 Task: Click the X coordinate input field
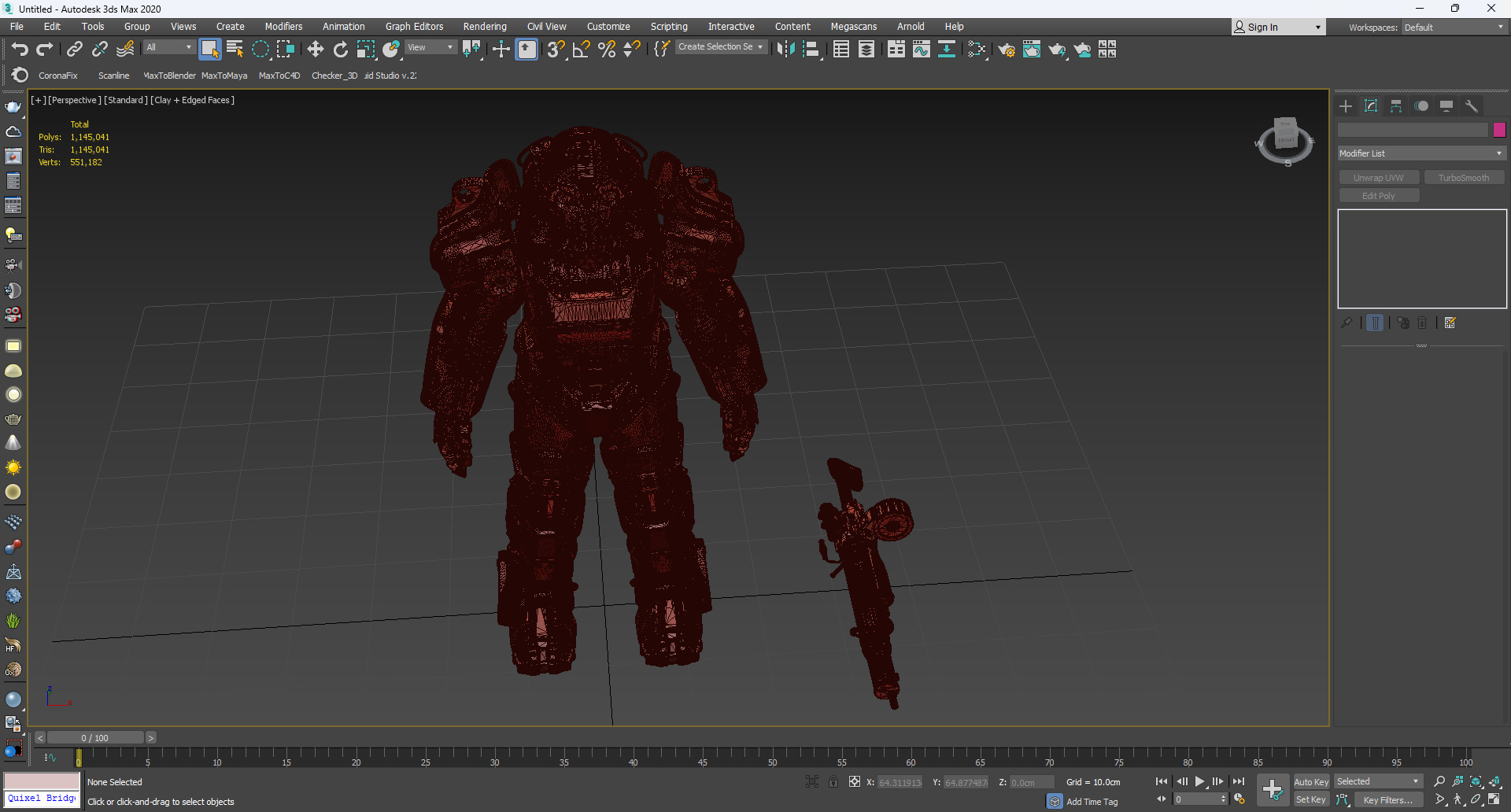pyautogui.click(x=900, y=782)
